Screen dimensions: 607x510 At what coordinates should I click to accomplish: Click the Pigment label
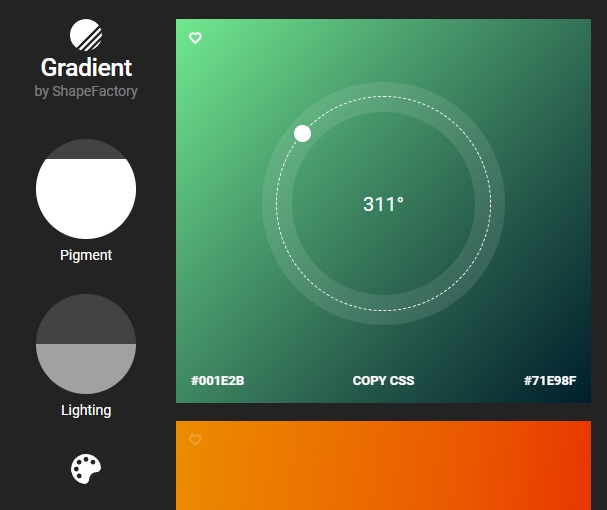86,255
